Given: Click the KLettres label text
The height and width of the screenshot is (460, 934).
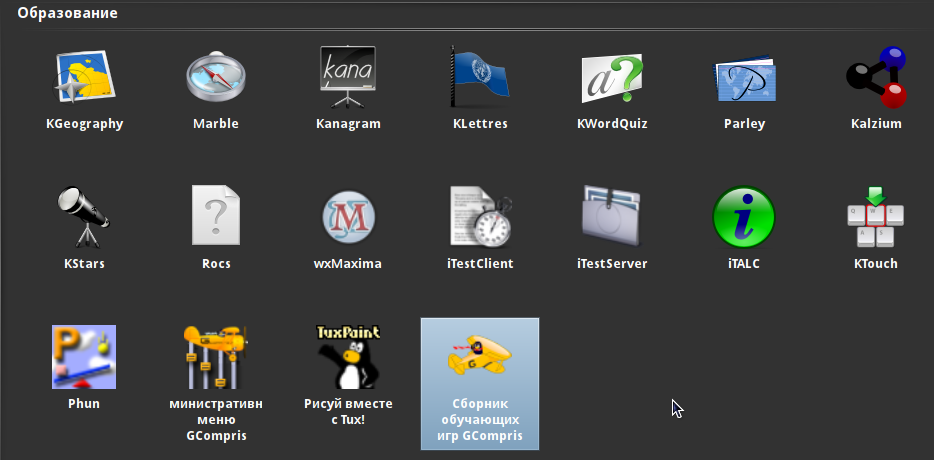Looking at the screenshot, I should click(480, 124).
